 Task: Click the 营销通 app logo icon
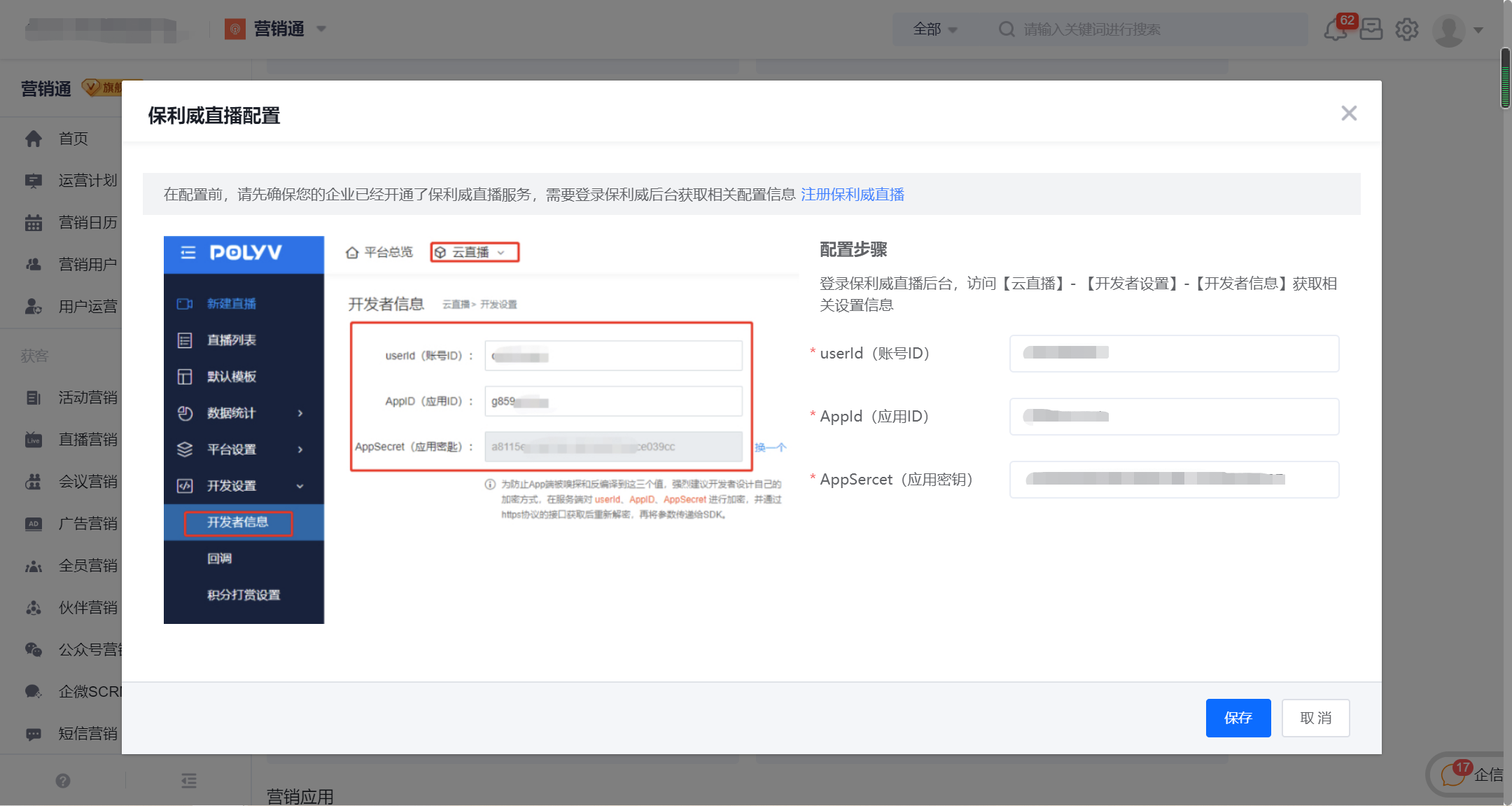click(x=234, y=29)
